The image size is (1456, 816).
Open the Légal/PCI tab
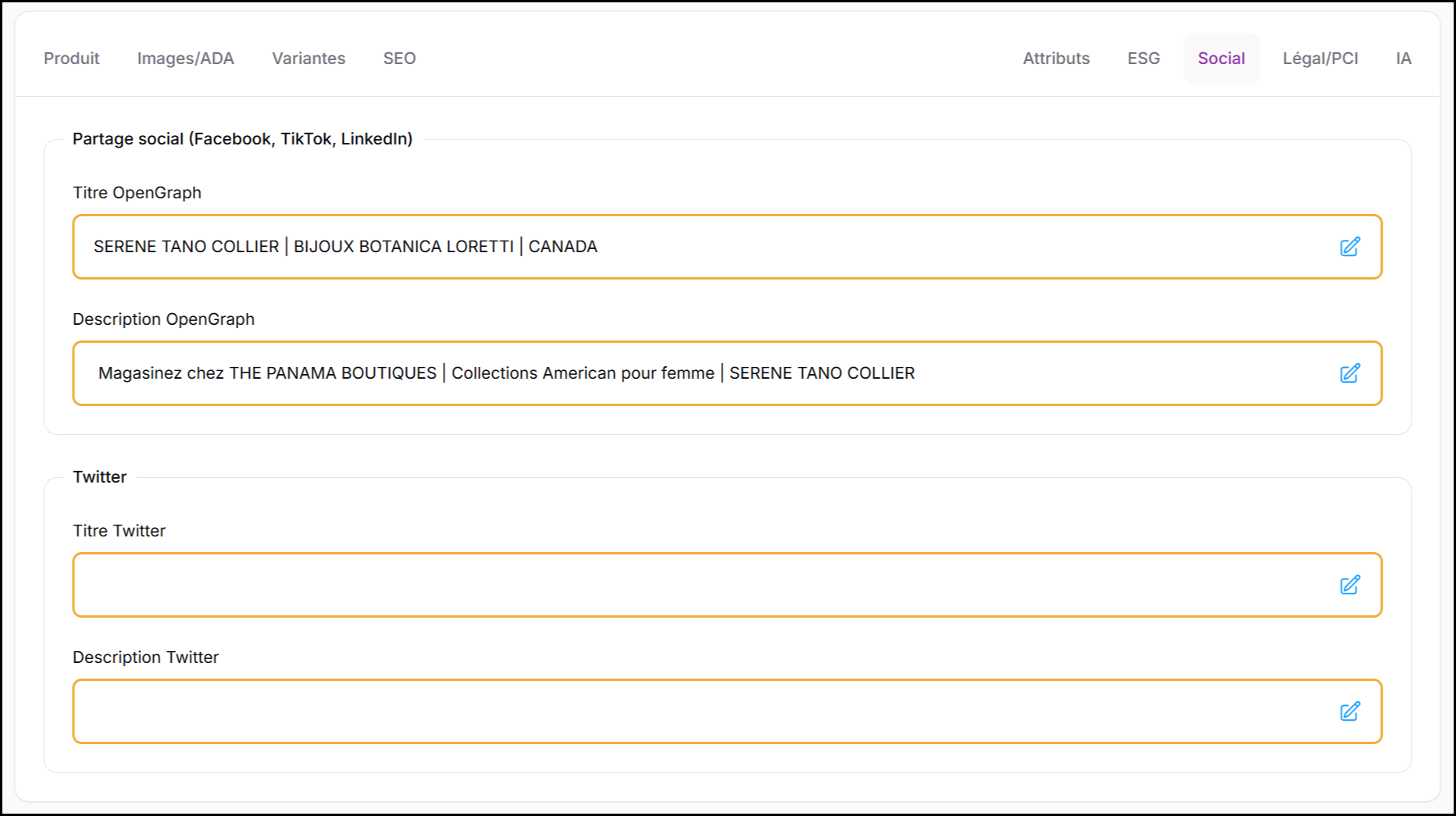pos(1320,59)
